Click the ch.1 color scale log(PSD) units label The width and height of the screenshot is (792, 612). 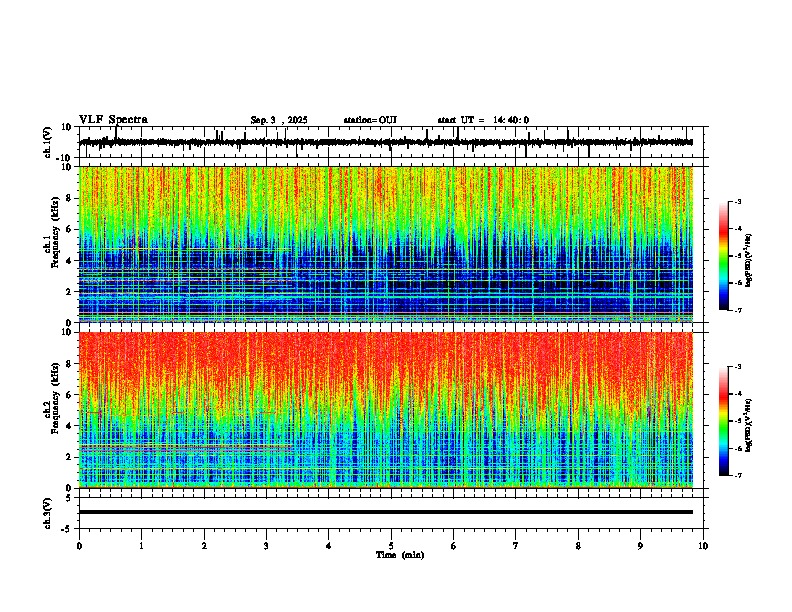click(x=749, y=261)
